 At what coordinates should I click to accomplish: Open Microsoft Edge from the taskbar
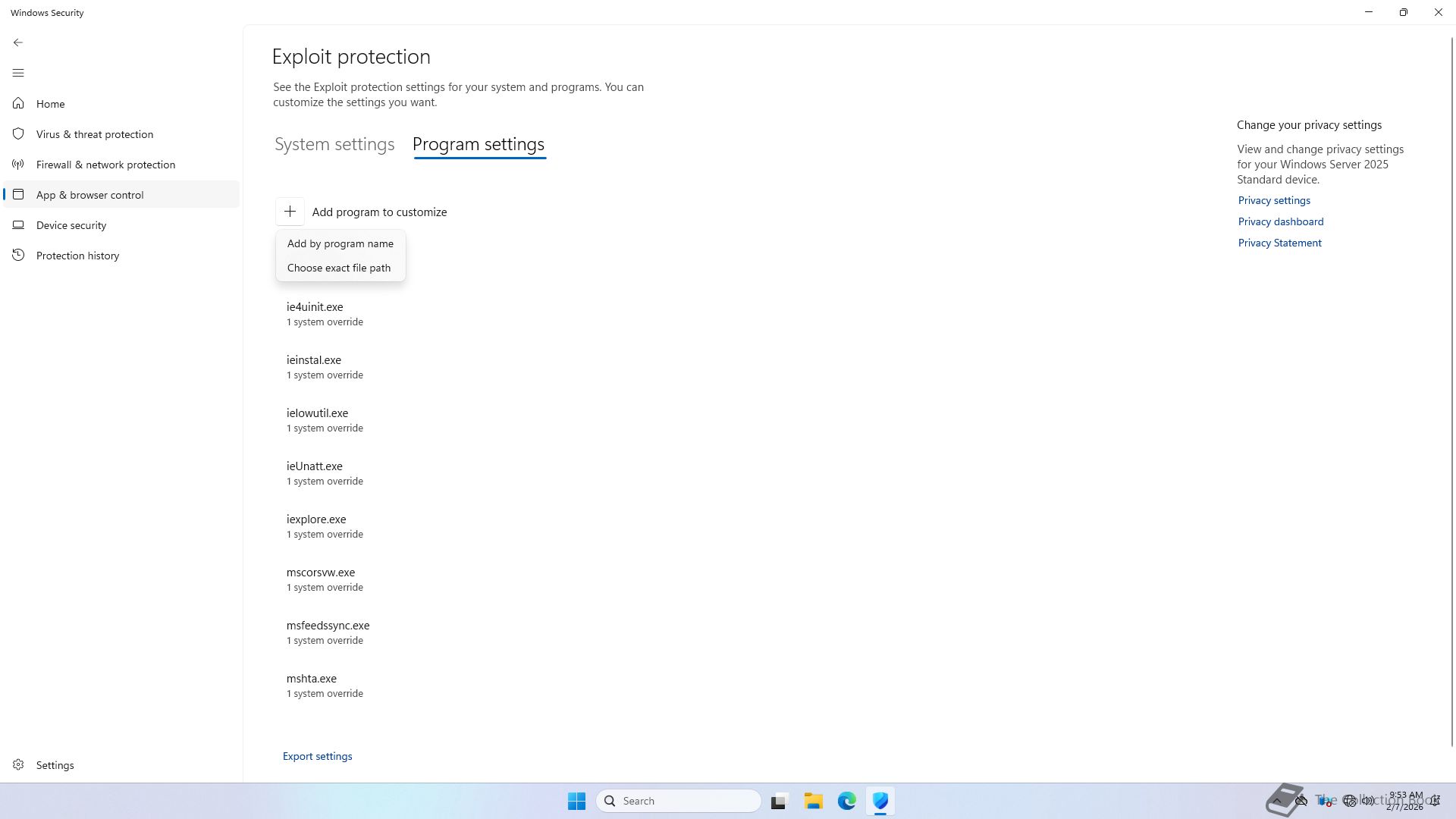846,801
